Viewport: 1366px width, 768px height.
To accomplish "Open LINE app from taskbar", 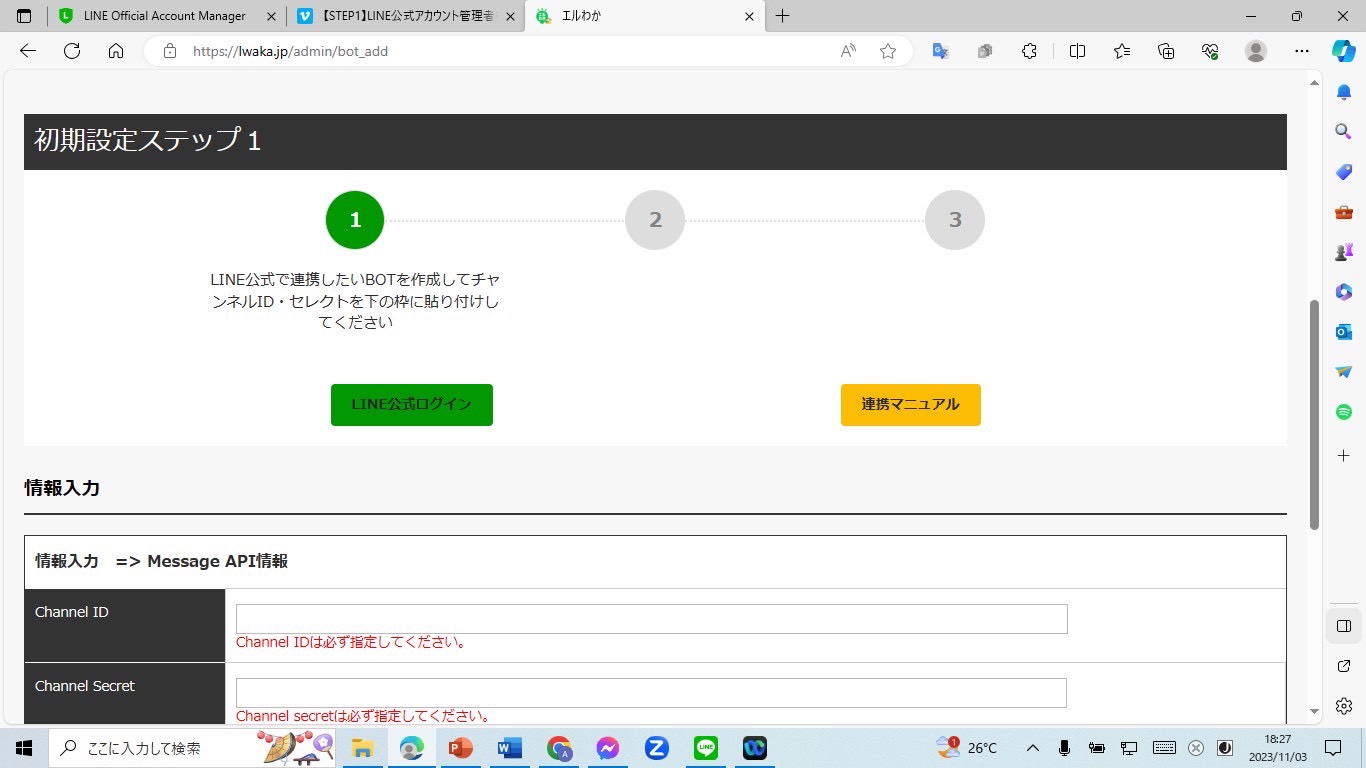I will click(x=706, y=748).
